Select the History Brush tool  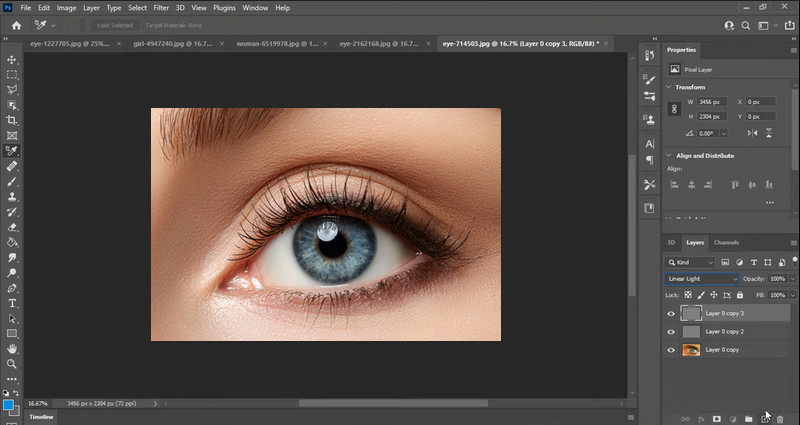[x=12, y=212]
